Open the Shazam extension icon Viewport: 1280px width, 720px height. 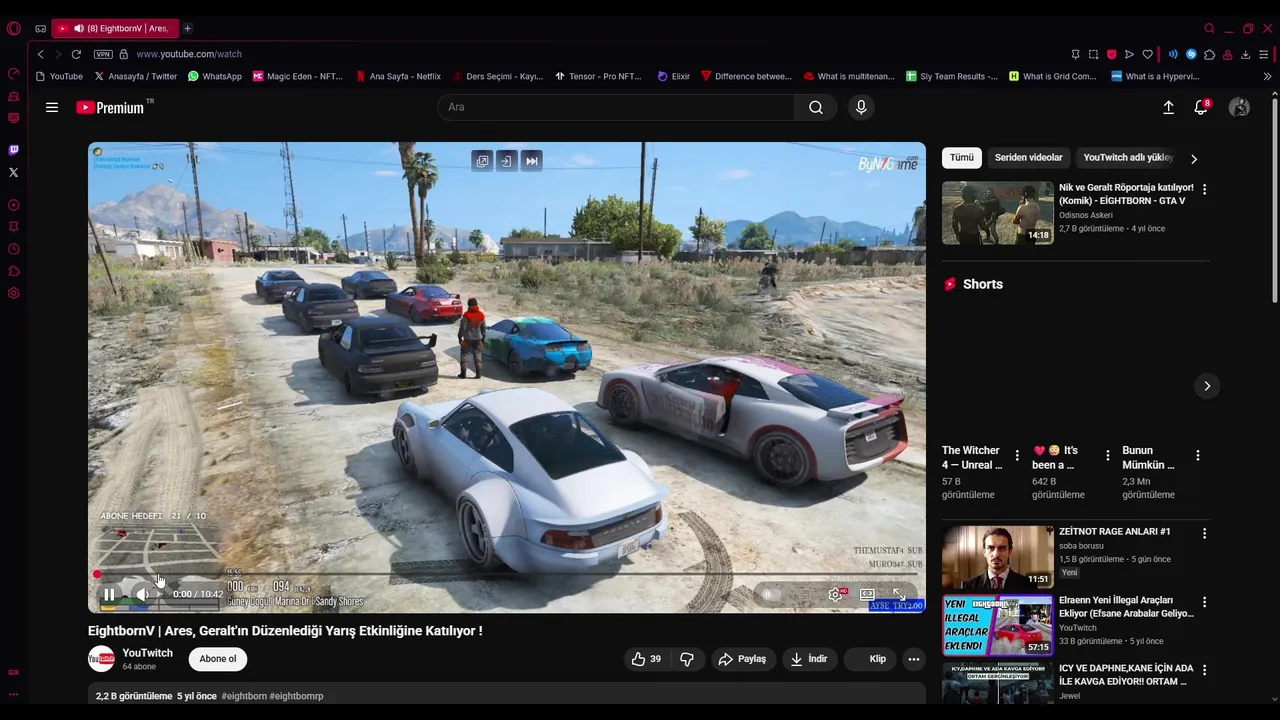(1191, 54)
